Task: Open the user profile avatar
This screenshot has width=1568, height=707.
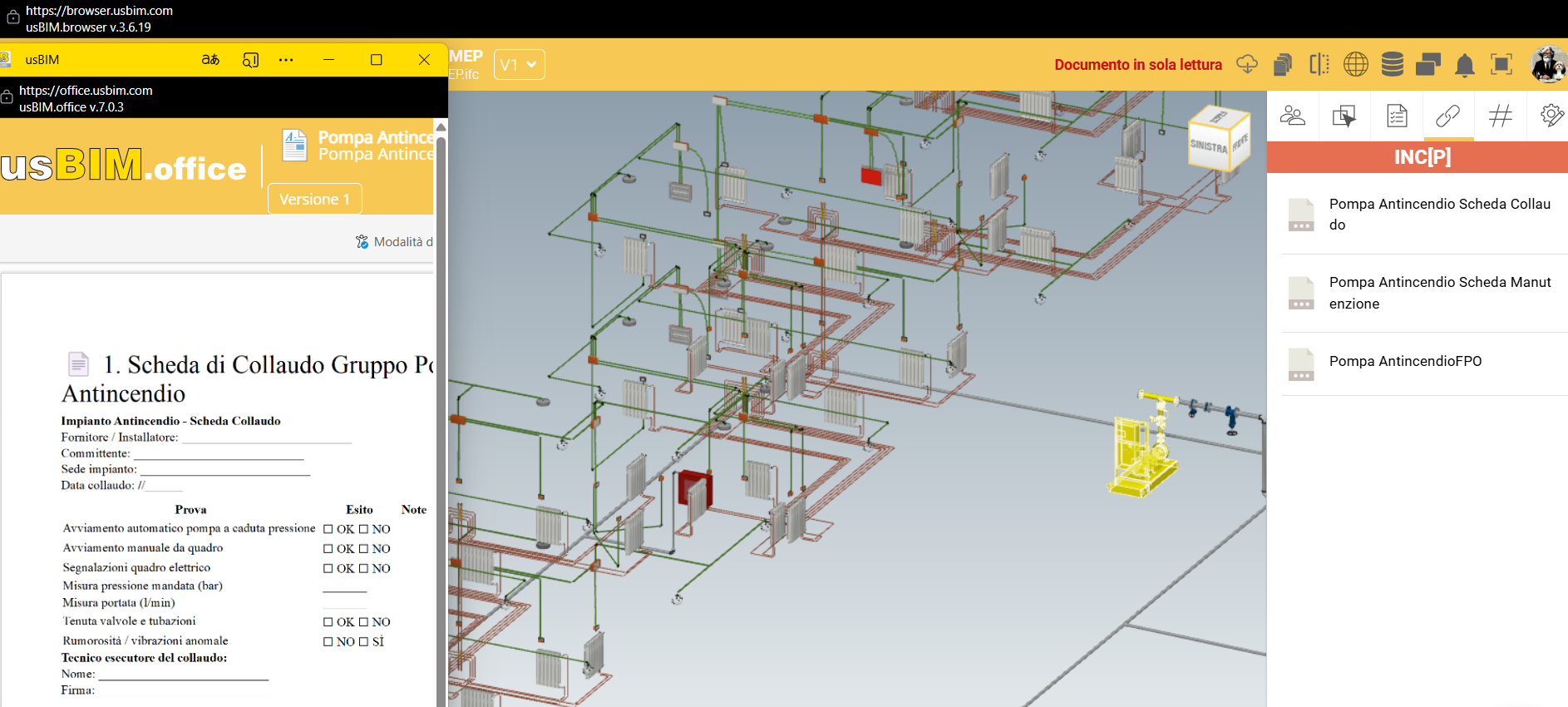Action: click(1548, 64)
